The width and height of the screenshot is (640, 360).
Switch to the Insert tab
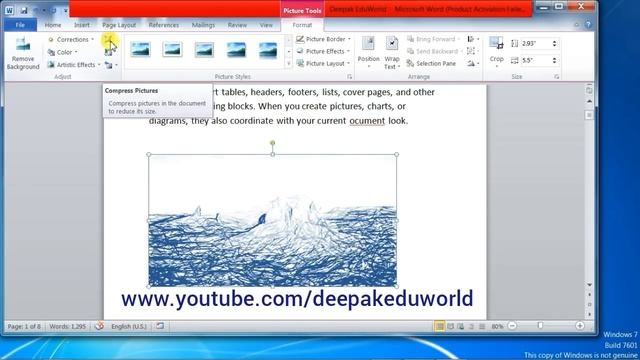pyautogui.click(x=82, y=25)
